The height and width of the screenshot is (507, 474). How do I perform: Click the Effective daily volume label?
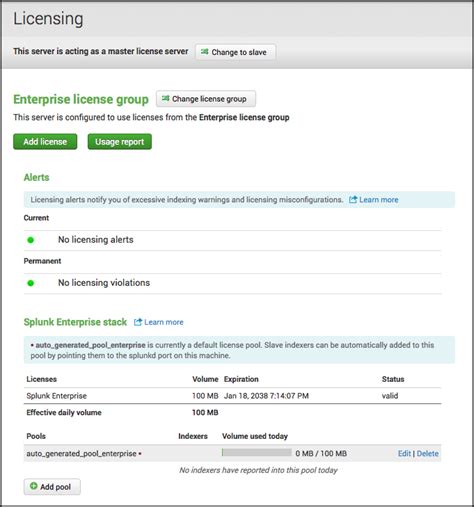(x=64, y=412)
